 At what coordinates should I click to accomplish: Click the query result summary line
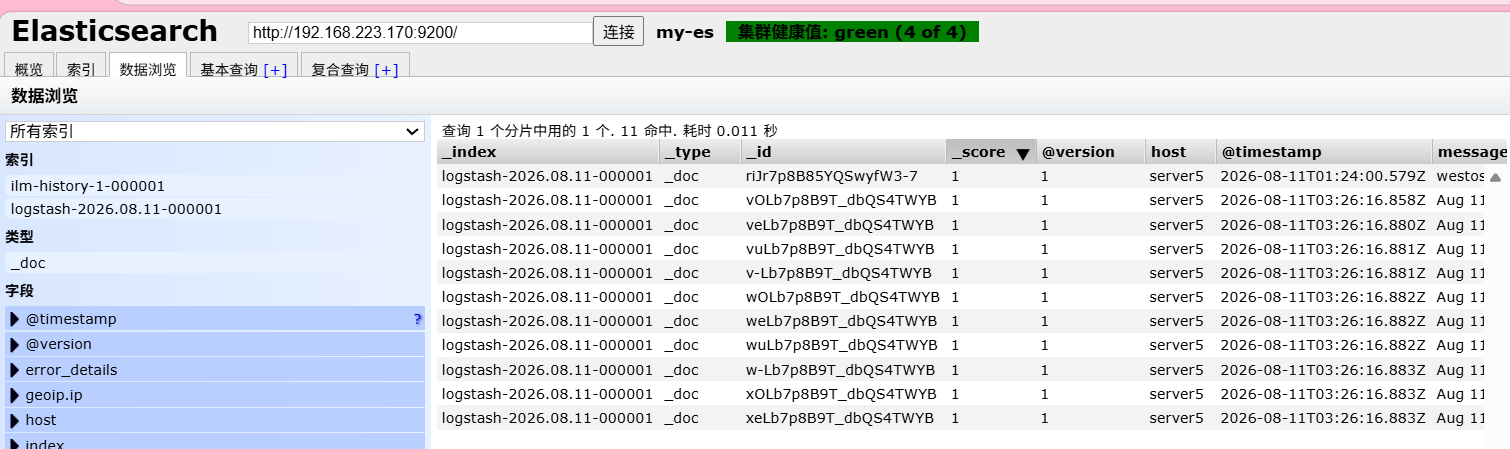(x=610, y=131)
